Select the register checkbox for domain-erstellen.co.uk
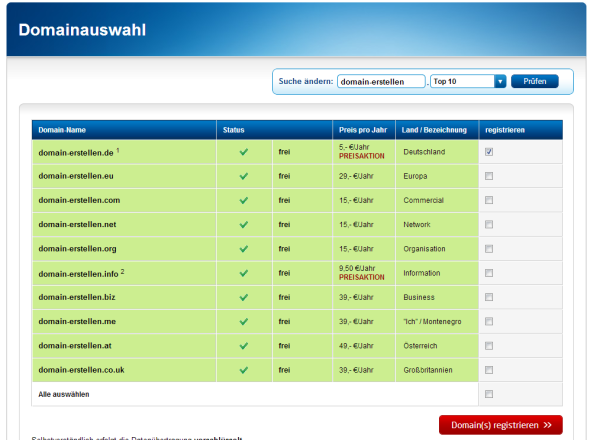 click(488, 370)
